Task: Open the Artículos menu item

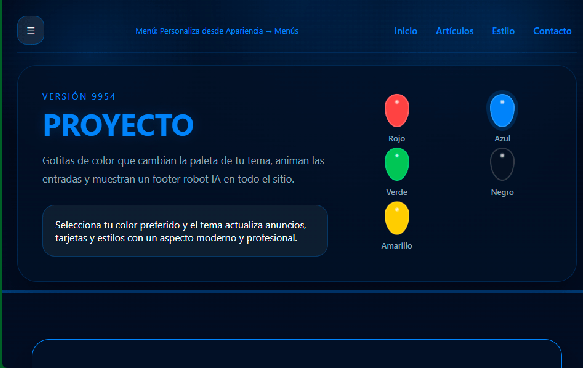Action: point(454,31)
